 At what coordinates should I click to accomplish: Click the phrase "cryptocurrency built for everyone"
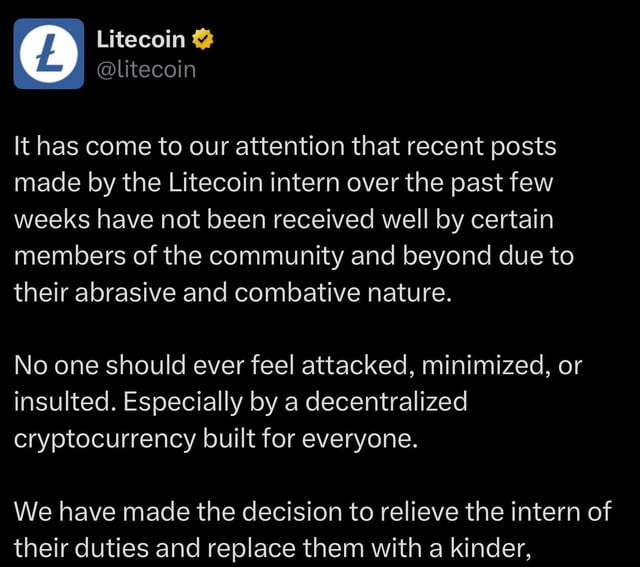216,439
